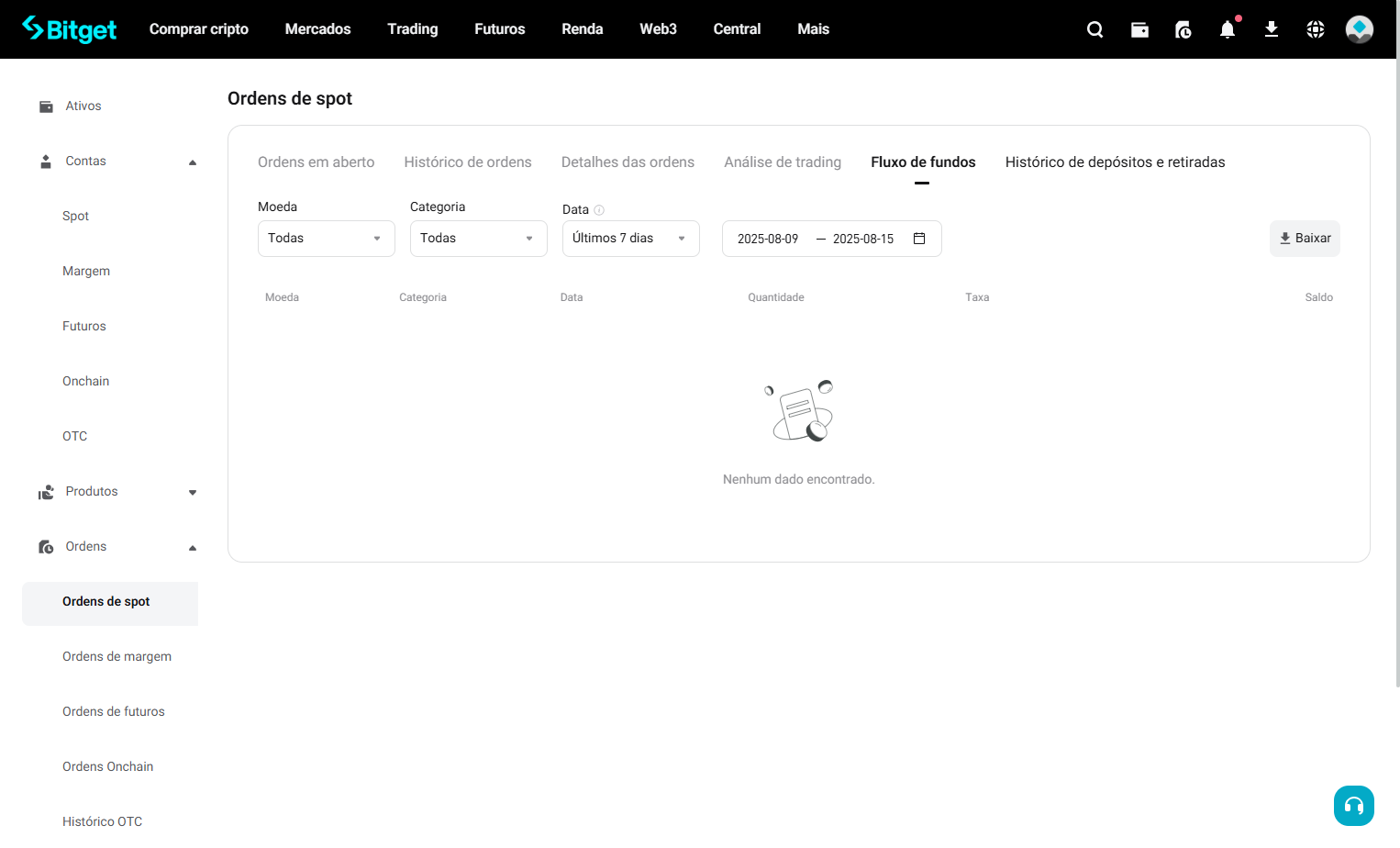Click the Ativos wallet sidebar icon
Screen dimensions: 1400x848
46,106
